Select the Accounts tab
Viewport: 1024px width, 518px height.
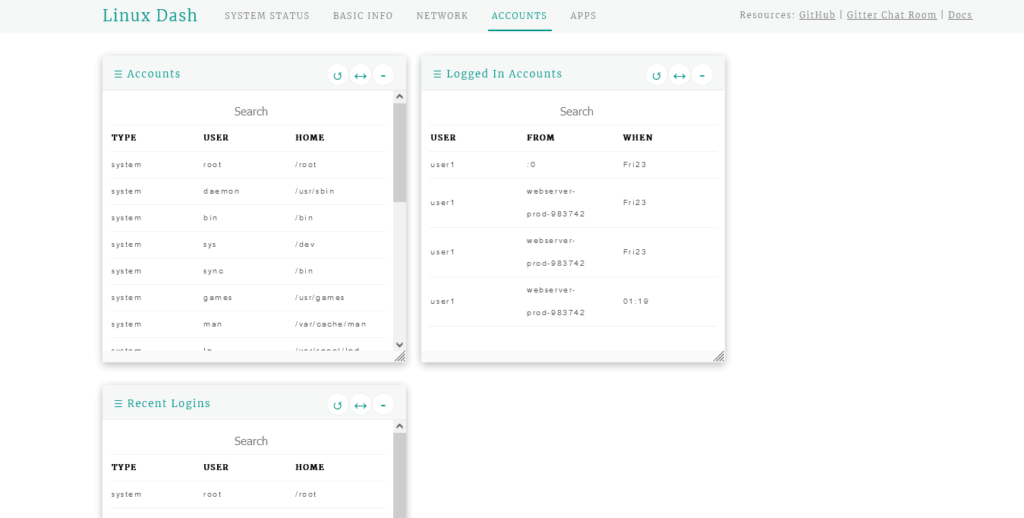519,16
